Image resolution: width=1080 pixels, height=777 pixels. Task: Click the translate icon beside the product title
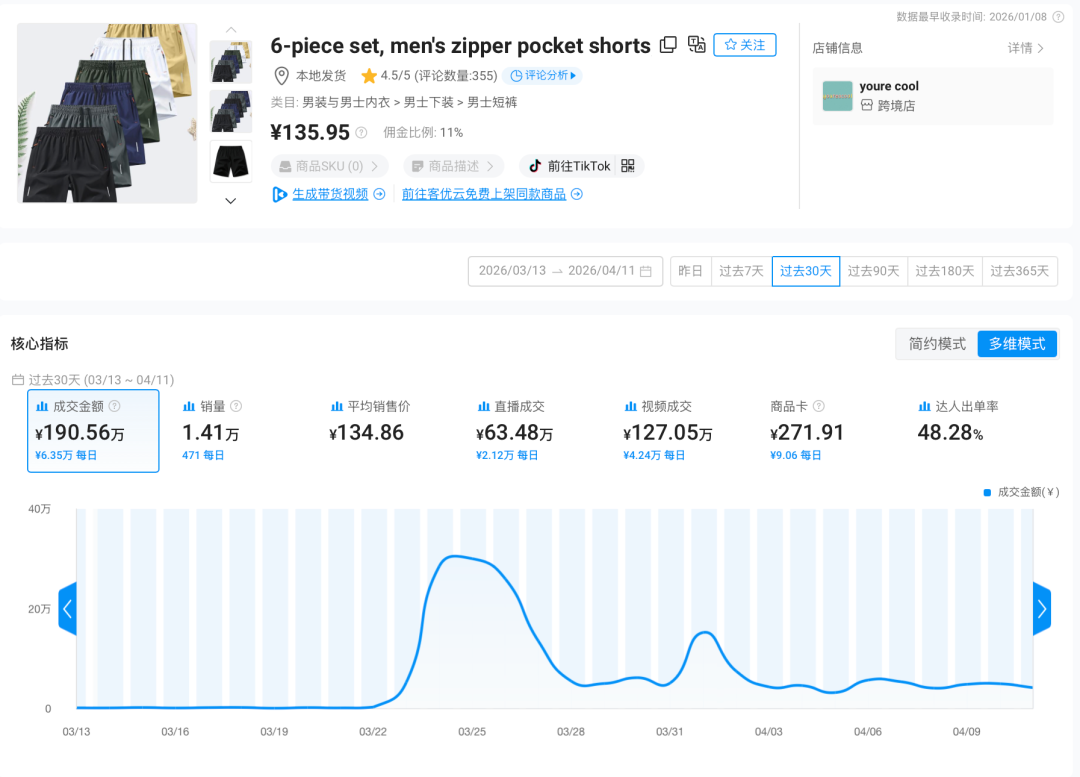coord(697,45)
